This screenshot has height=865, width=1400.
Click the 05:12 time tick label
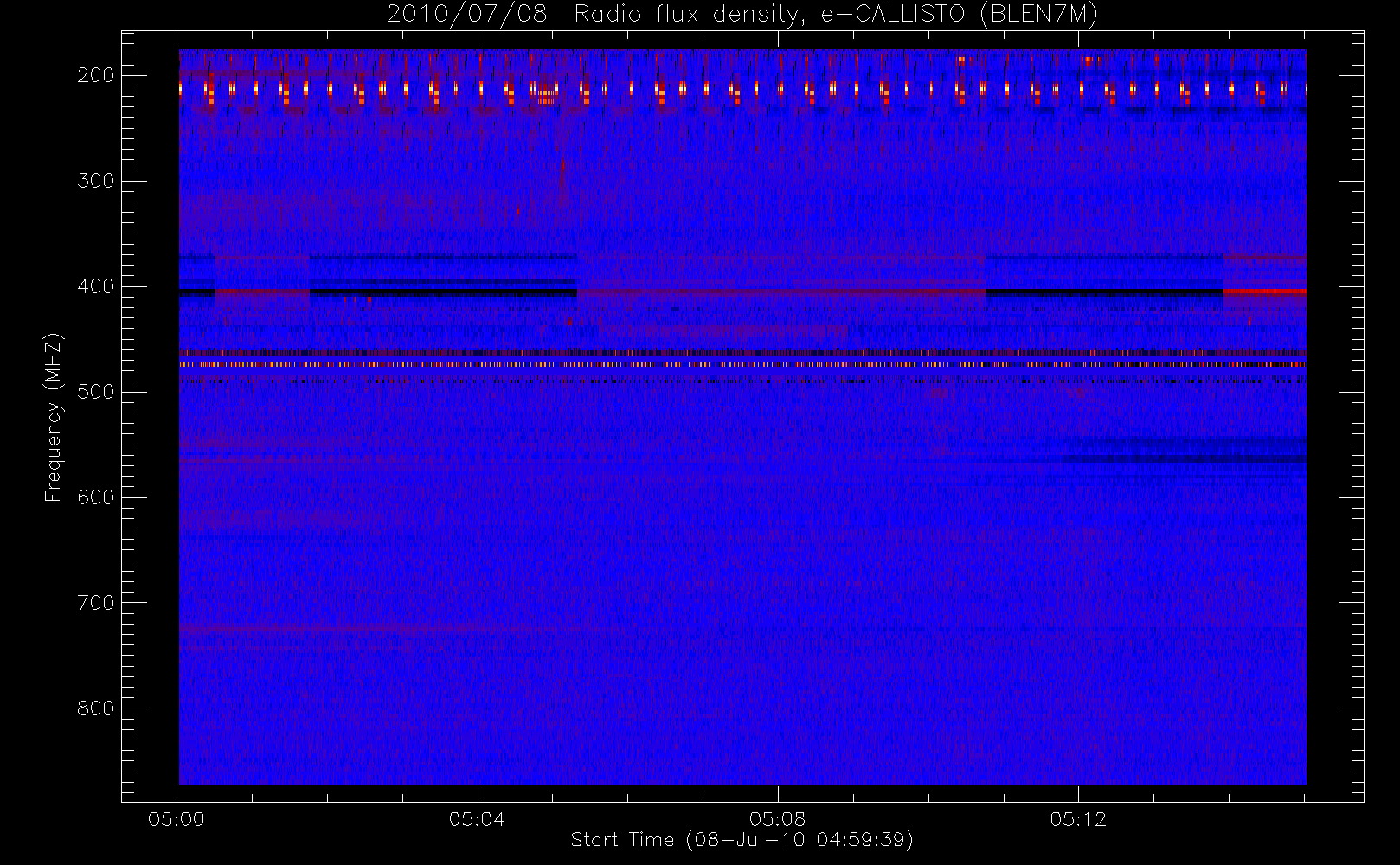click(x=1078, y=819)
